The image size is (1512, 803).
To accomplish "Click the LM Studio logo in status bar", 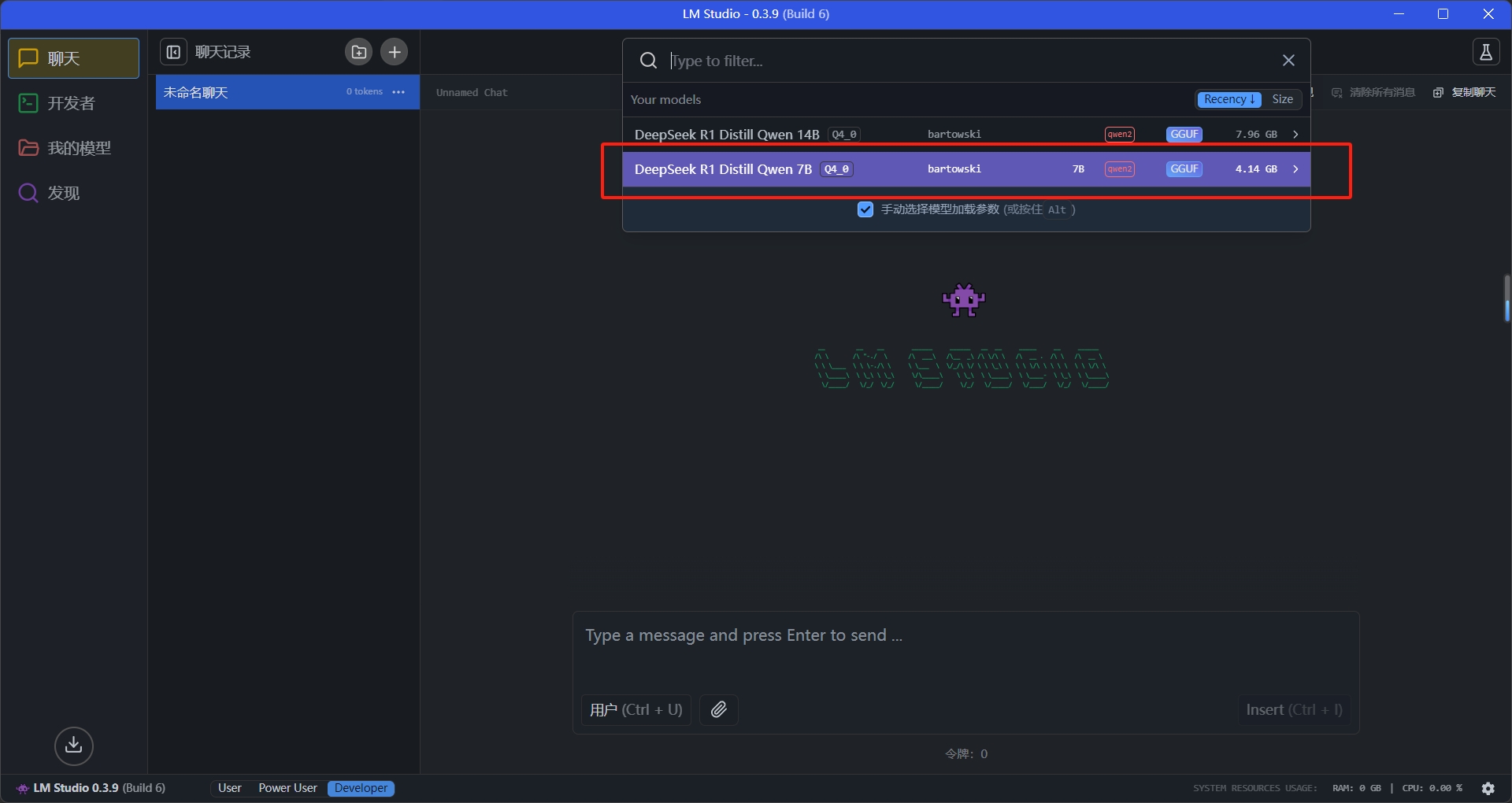I will [23, 788].
